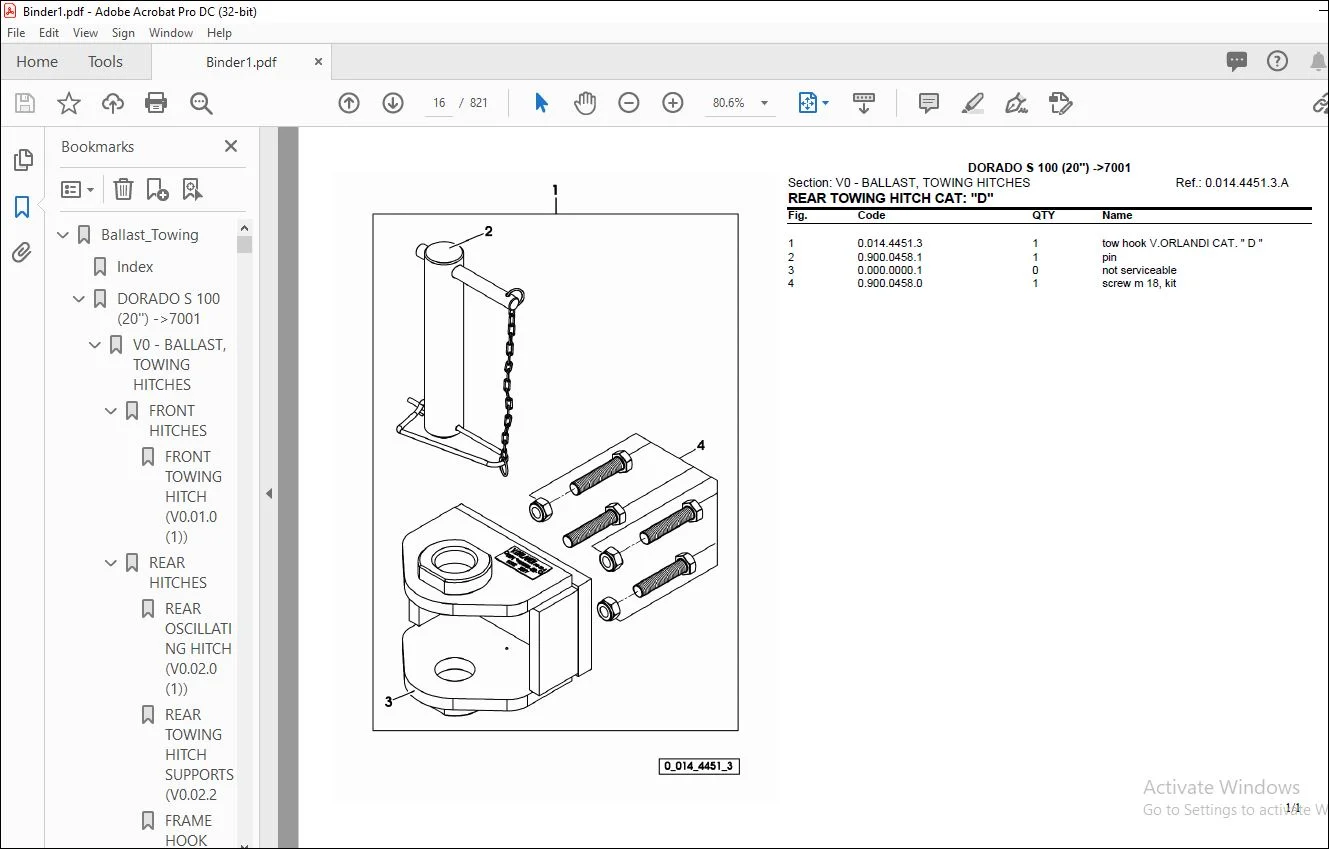Viewport: 1329px width, 849px height.
Task: Zoom out with the minus icon
Action: [629, 103]
